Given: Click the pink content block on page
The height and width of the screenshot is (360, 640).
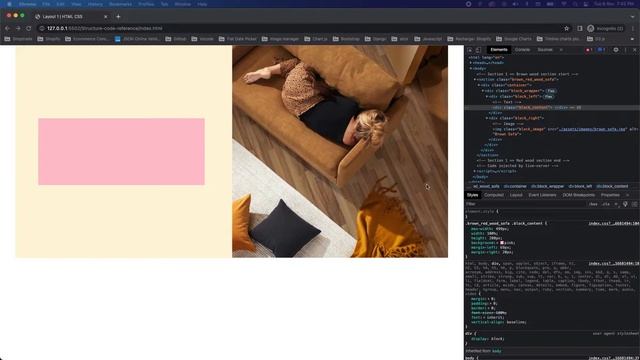Looking at the screenshot, I should tap(121, 152).
